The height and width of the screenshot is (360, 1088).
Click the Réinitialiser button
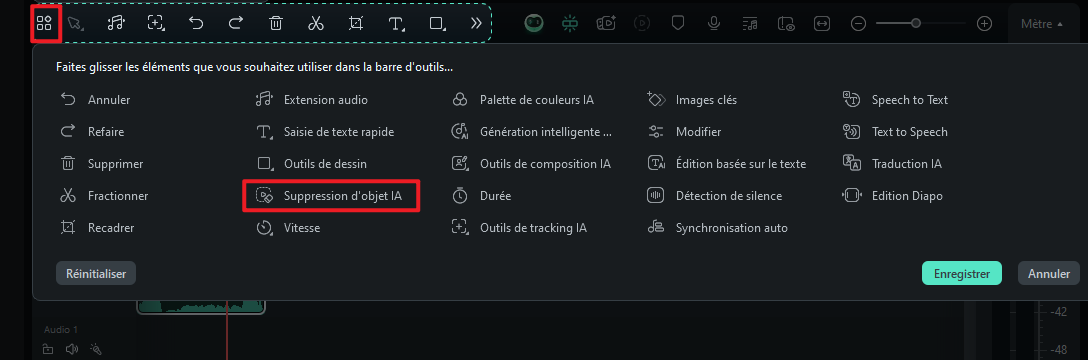tap(96, 273)
